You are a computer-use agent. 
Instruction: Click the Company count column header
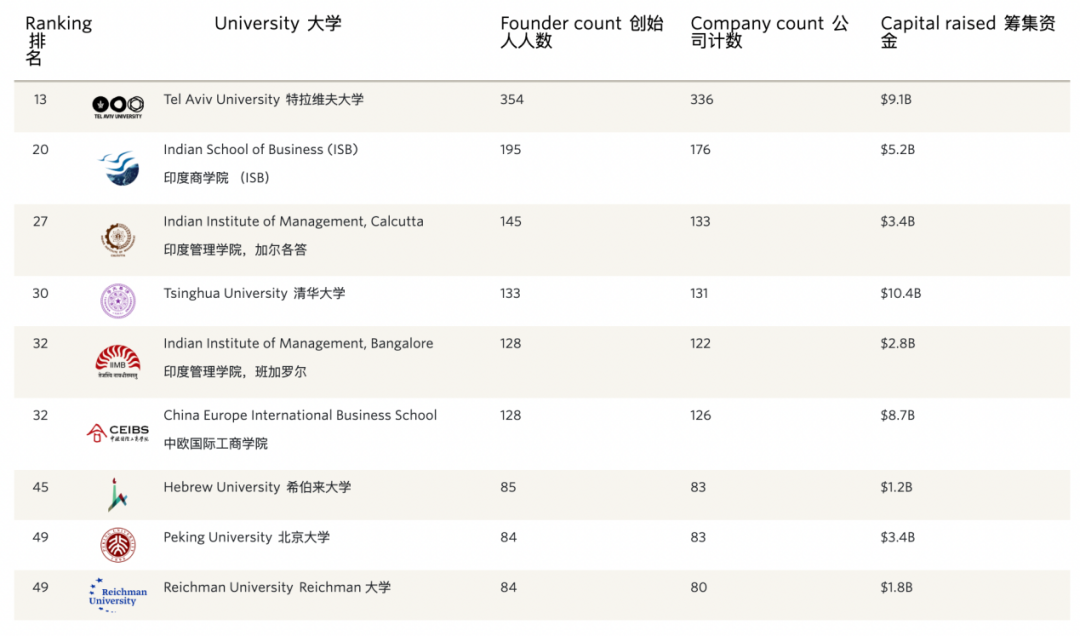769,32
